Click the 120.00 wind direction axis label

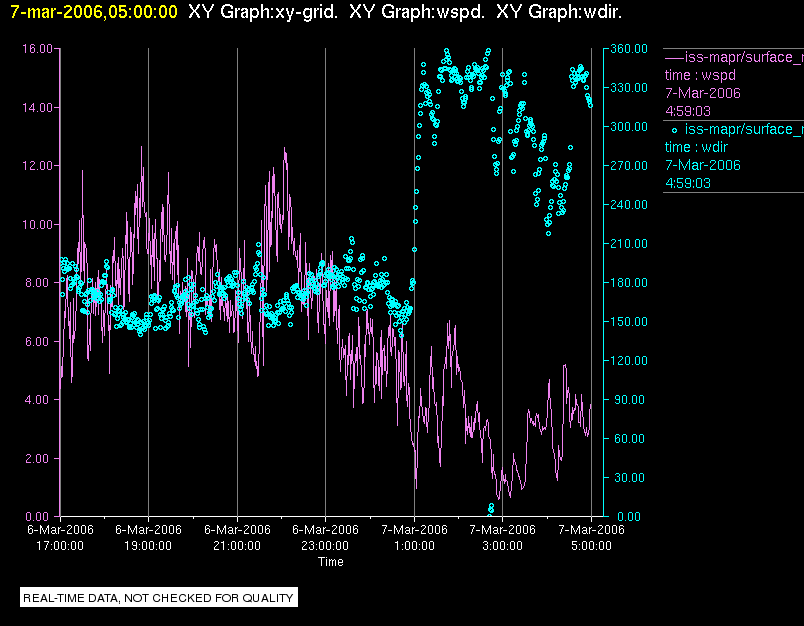click(x=629, y=360)
